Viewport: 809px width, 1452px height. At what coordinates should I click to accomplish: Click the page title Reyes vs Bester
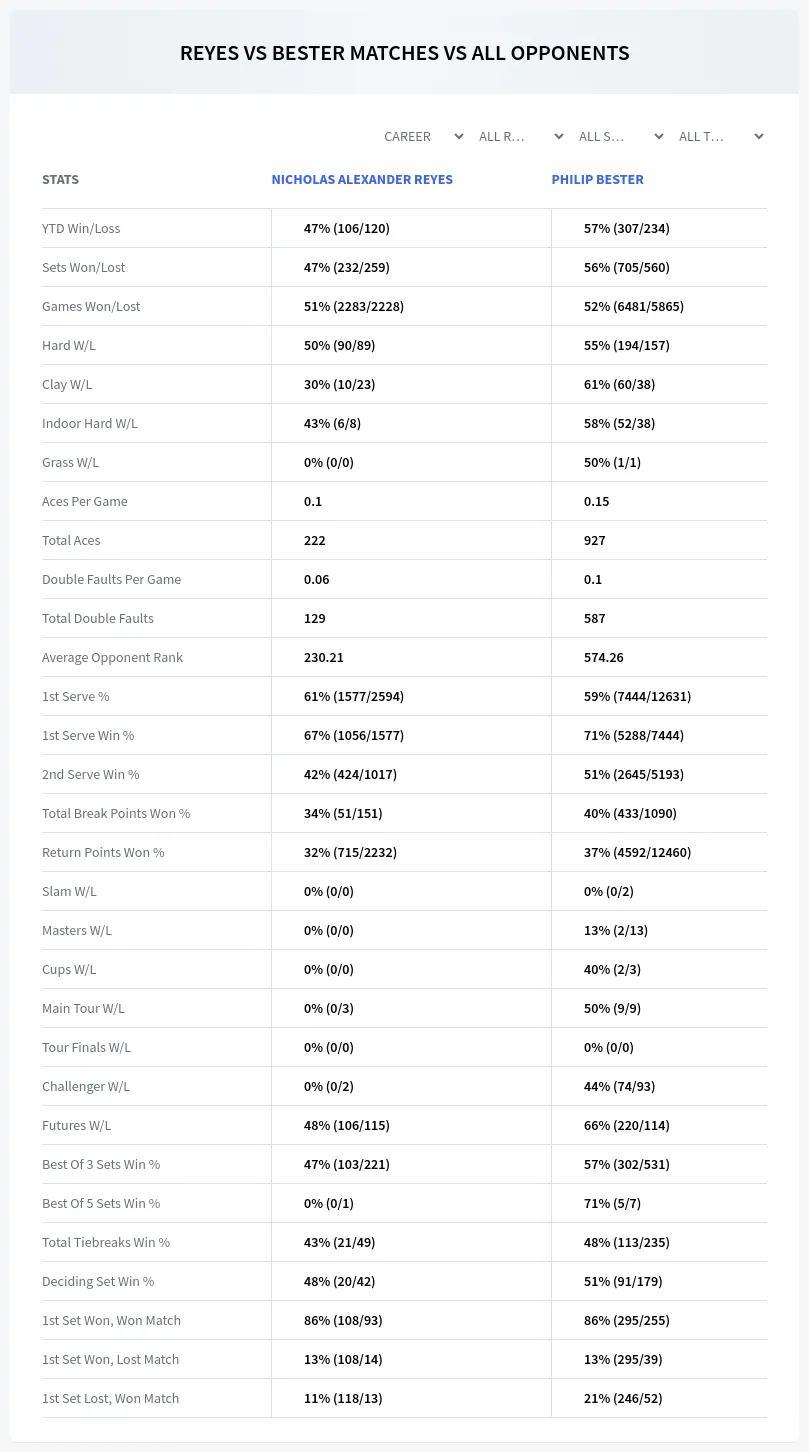(x=404, y=53)
